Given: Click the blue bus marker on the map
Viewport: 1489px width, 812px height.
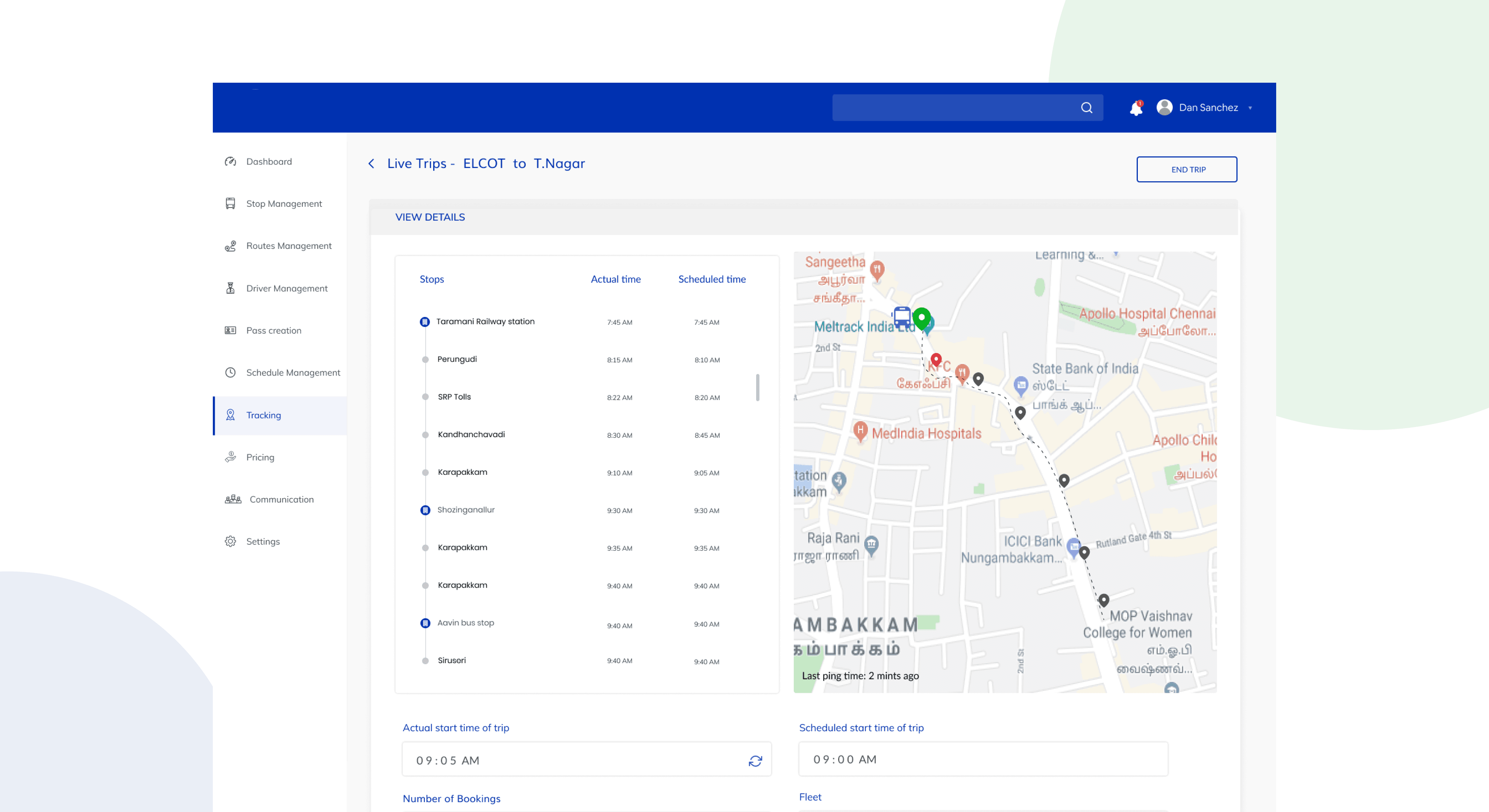Looking at the screenshot, I should pyautogui.click(x=901, y=317).
